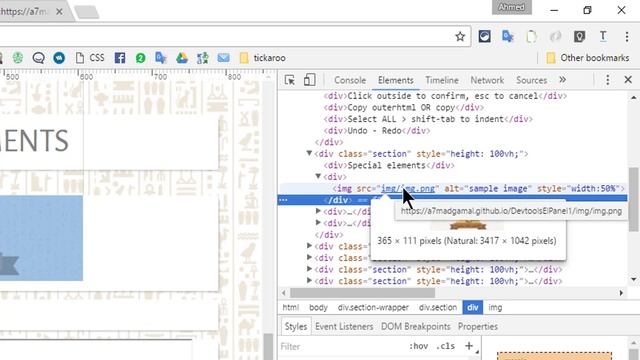This screenshot has height=360, width=640.
Task: Open the Google Drive bookmark
Action: 182,58
